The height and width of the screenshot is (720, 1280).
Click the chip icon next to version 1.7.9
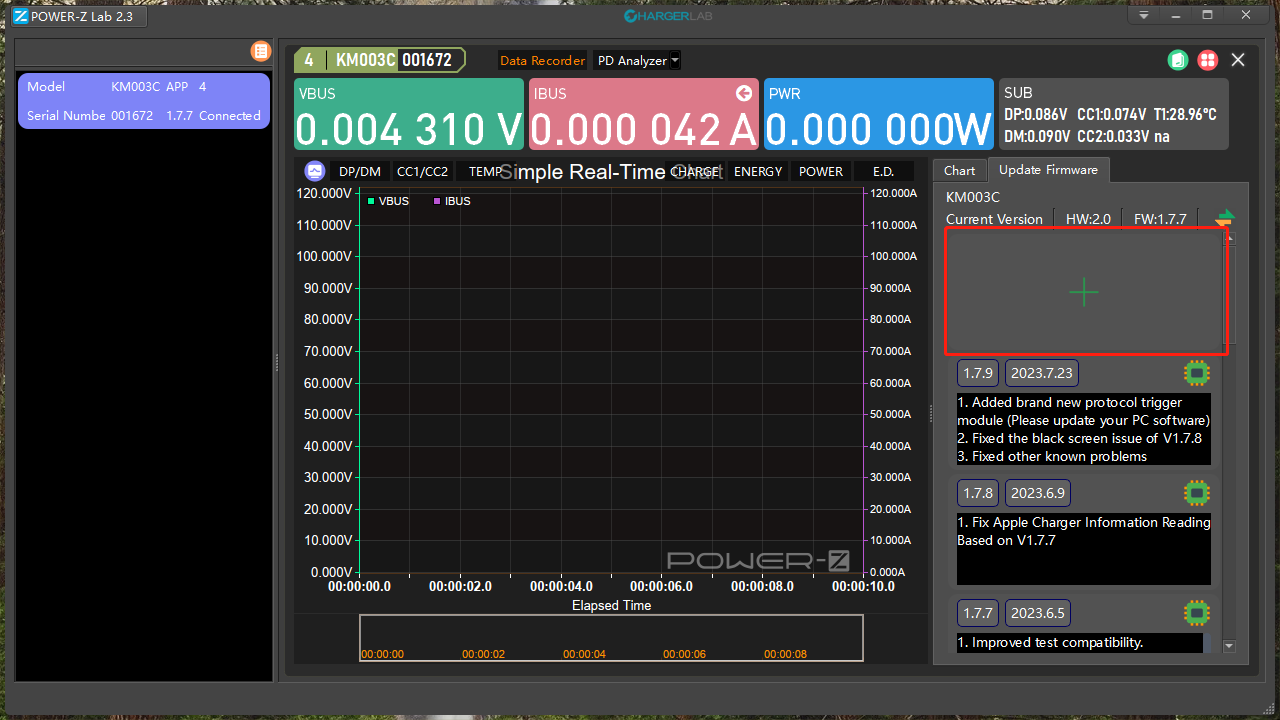pyautogui.click(x=1196, y=372)
